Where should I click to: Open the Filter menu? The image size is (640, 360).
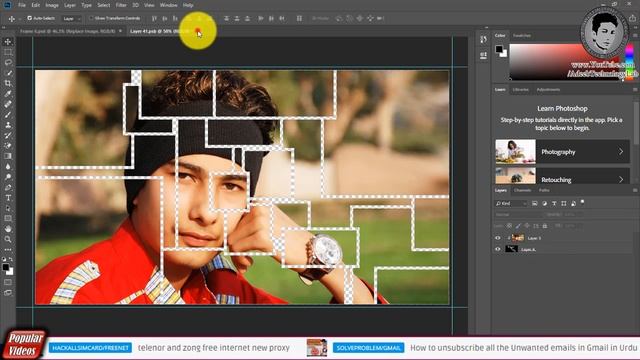click(121, 5)
